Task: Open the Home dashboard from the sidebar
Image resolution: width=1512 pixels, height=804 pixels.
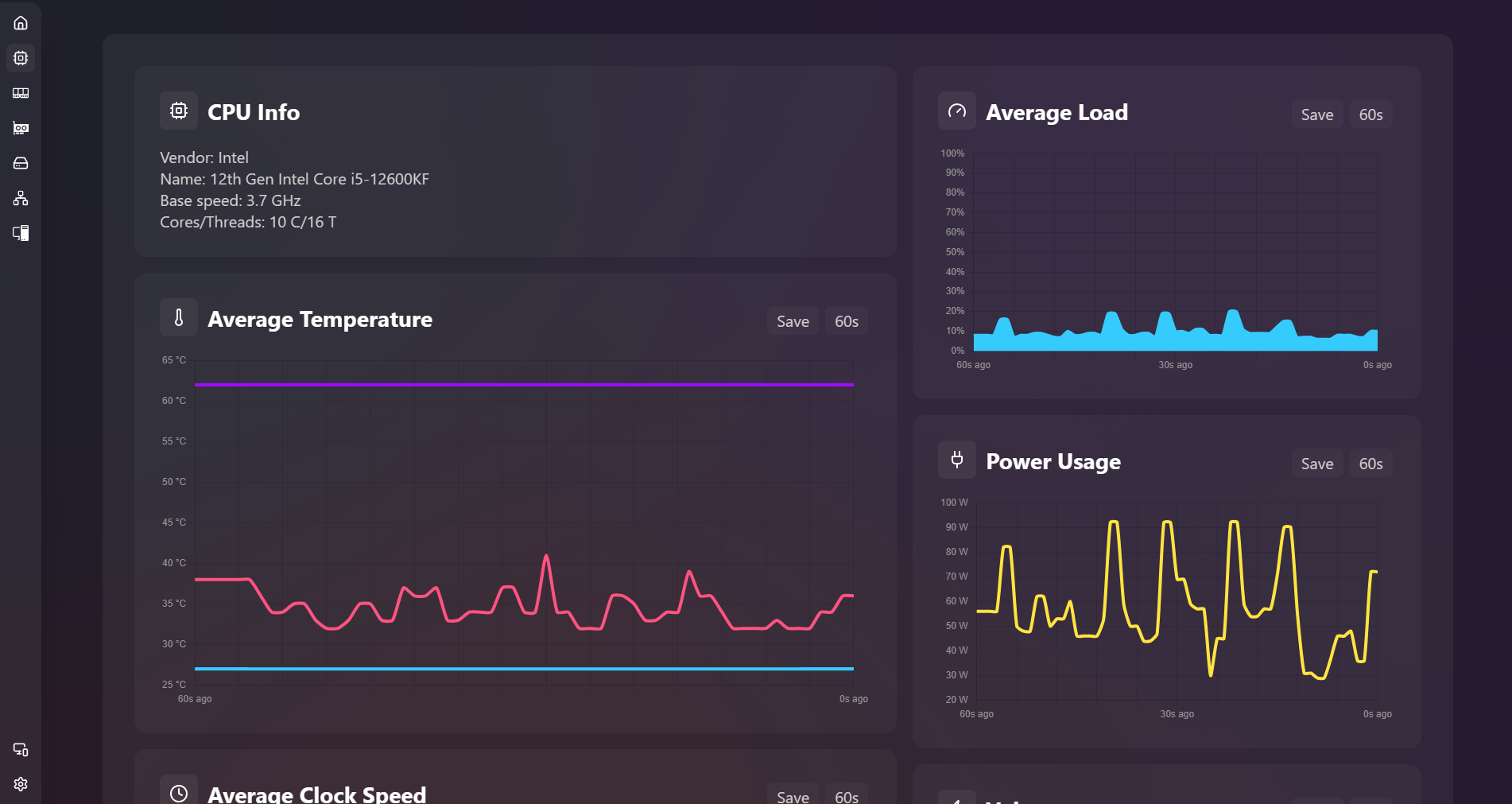Action: tap(20, 22)
